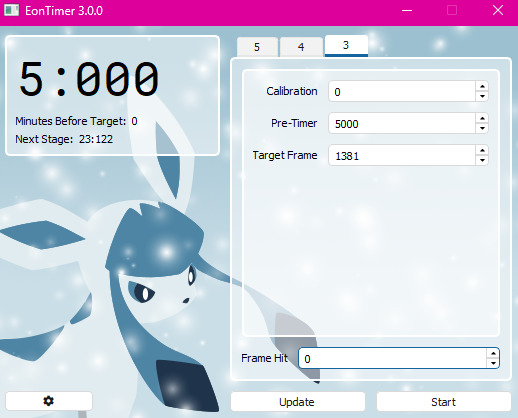Increase Frame Hit with up arrow
This screenshot has height=418, width=518.
tap(493, 353)
